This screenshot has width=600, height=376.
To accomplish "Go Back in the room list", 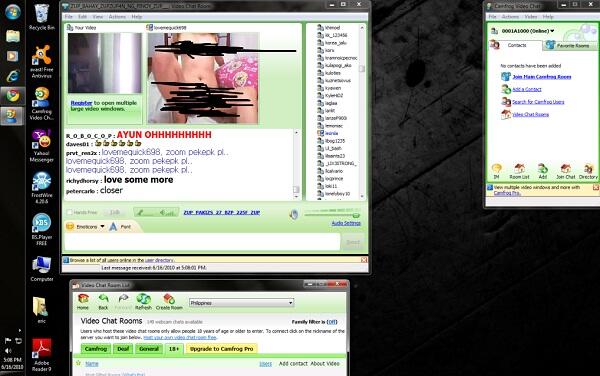I will pyautogui.click(x=103, y=301).
